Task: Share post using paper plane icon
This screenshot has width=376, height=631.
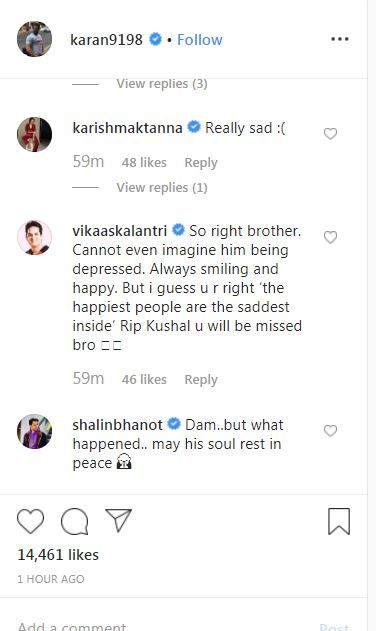Action: pyautogui.click(x=118, y=520)
